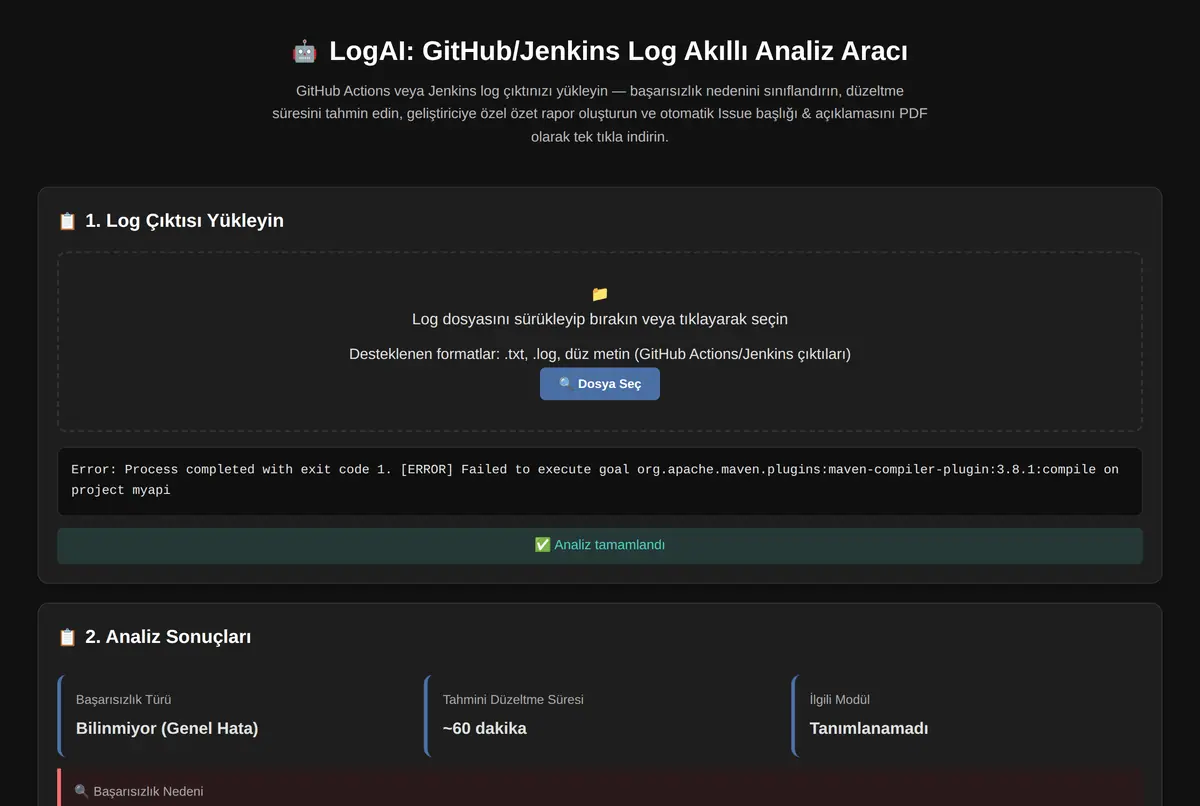Click the '~60 dakika' value
Image resolution: width=1200 pixels, height=806 pixels.
click(485, 728)
